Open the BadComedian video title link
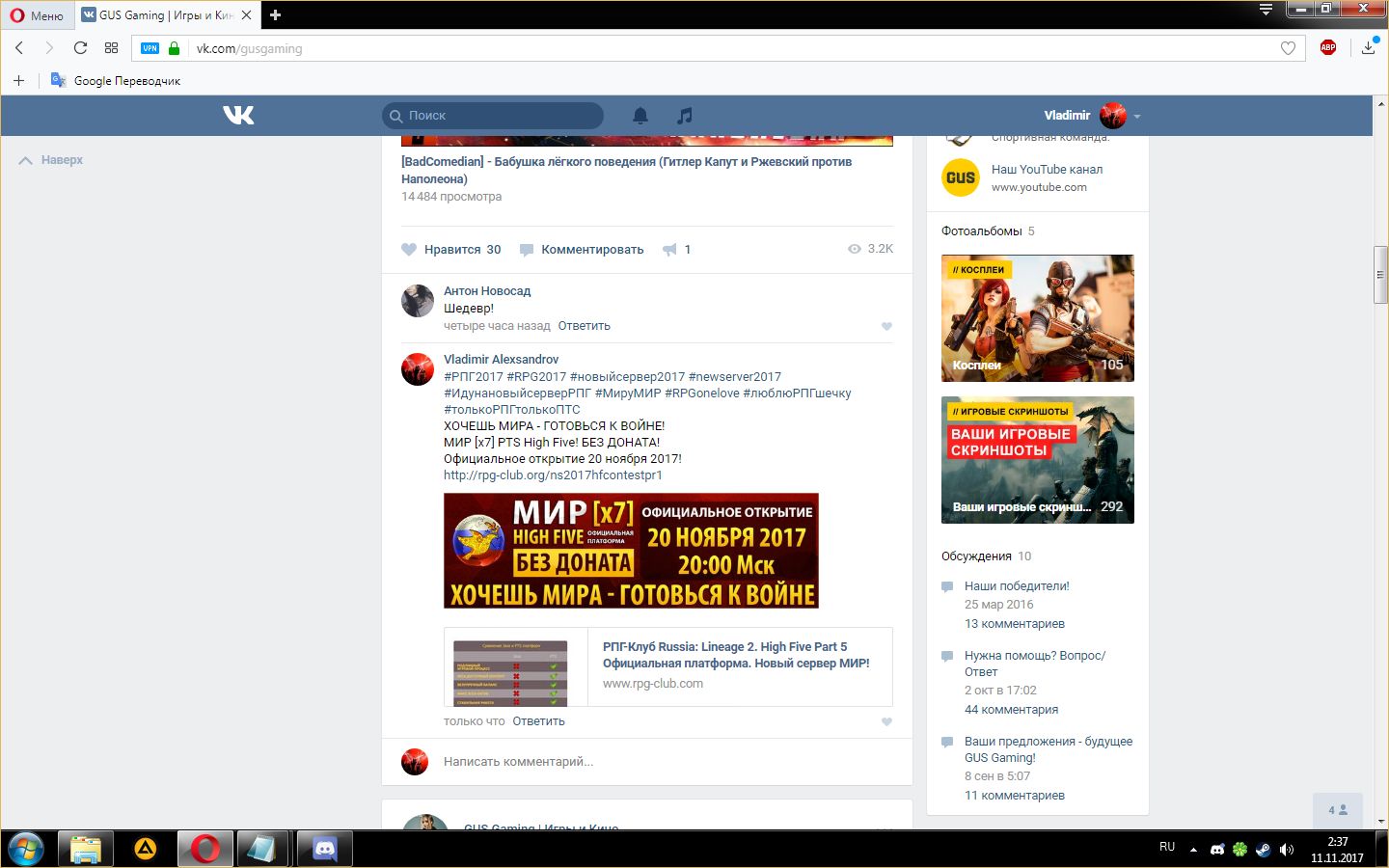 pos(627,171)
